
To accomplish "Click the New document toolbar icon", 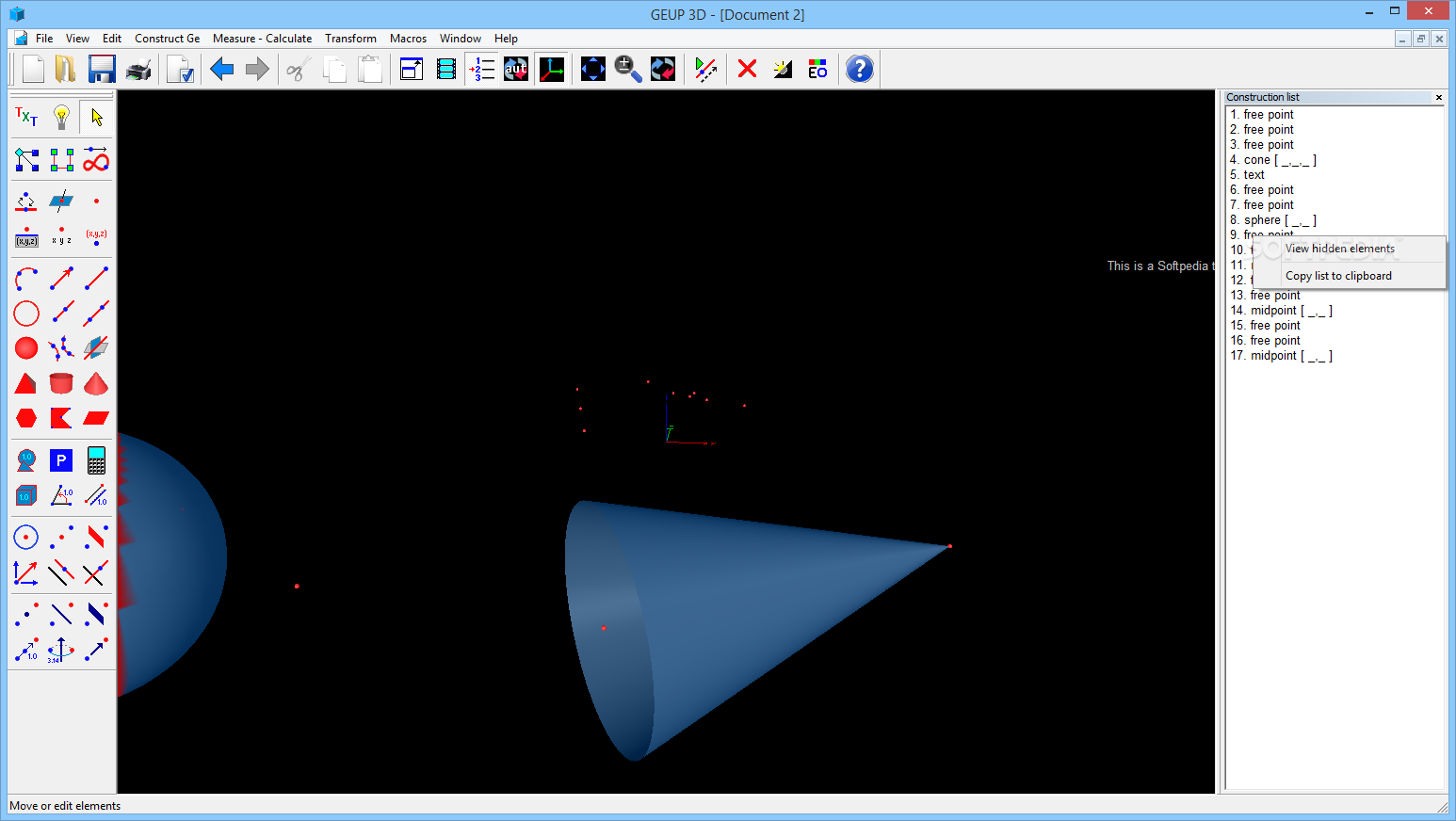I will point(33,69).
